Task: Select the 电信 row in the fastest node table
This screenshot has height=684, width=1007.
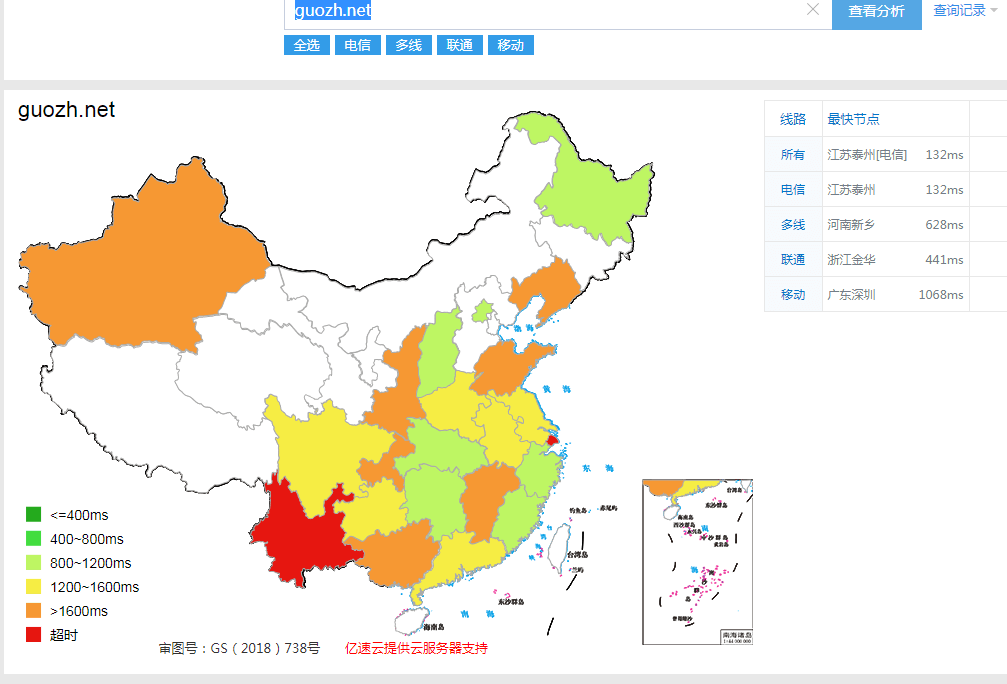Action: (866, 190)
